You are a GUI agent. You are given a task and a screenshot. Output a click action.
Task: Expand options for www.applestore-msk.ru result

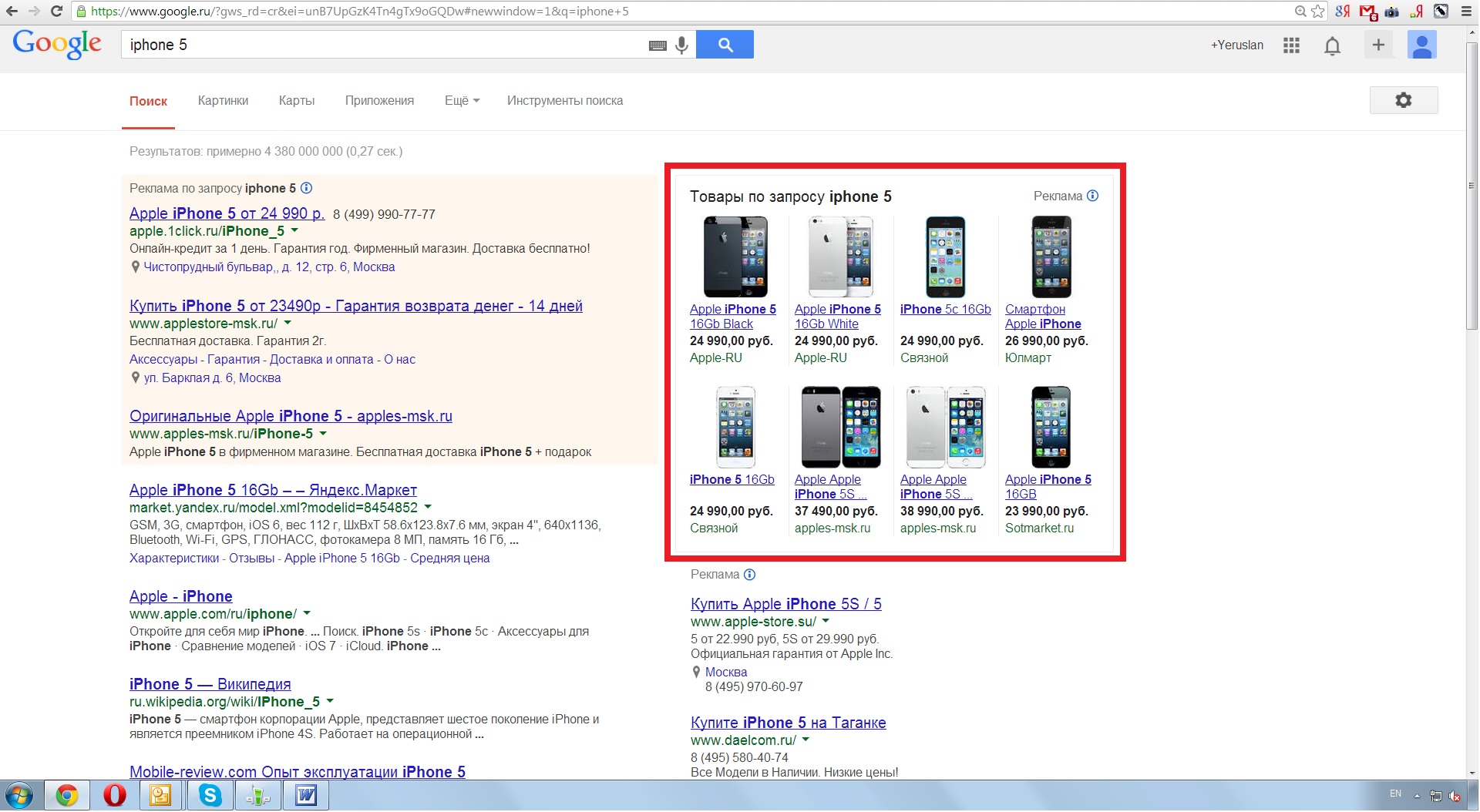(x=288, y=324)
